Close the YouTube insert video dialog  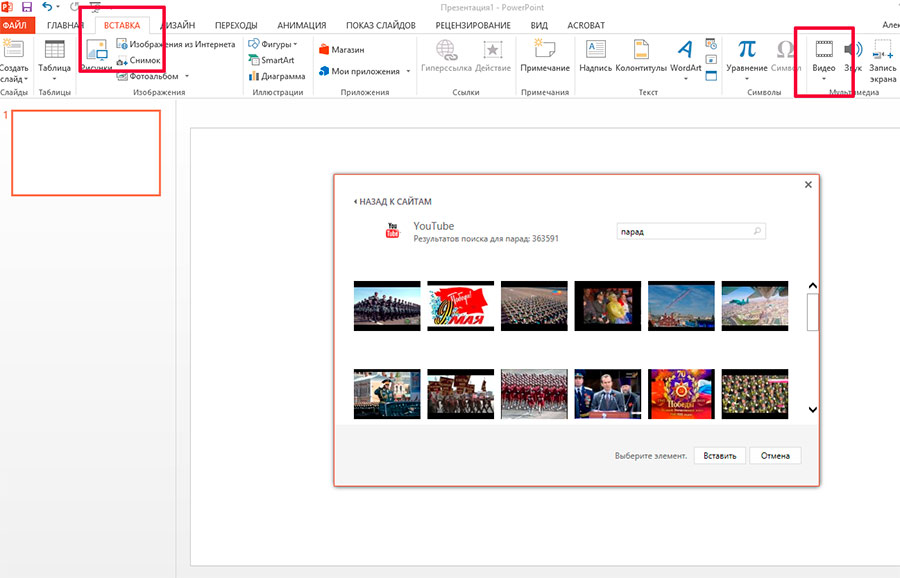point(808,184)
